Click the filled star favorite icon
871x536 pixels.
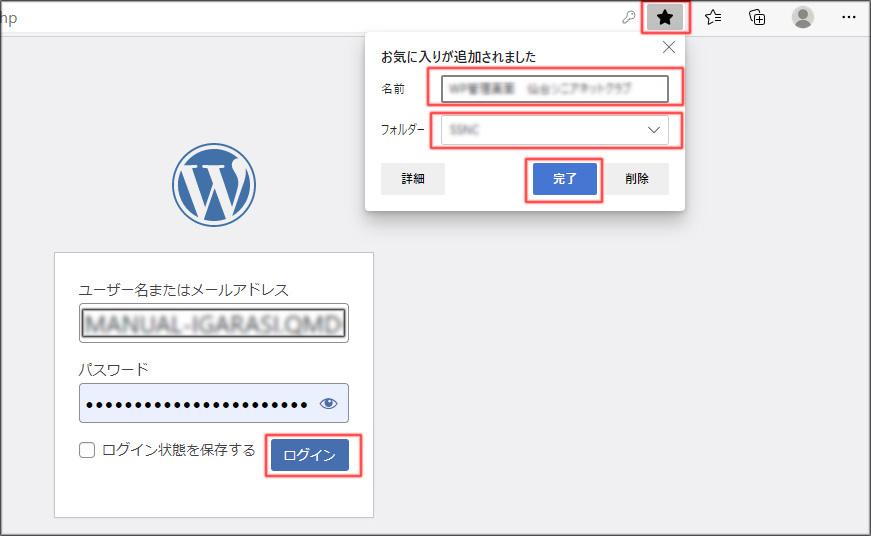pos(665,17)
